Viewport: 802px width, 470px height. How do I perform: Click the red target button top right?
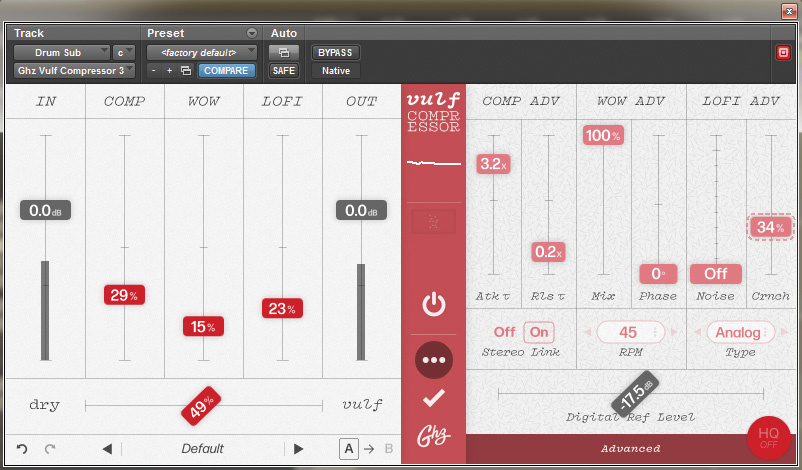coord(783,53)
